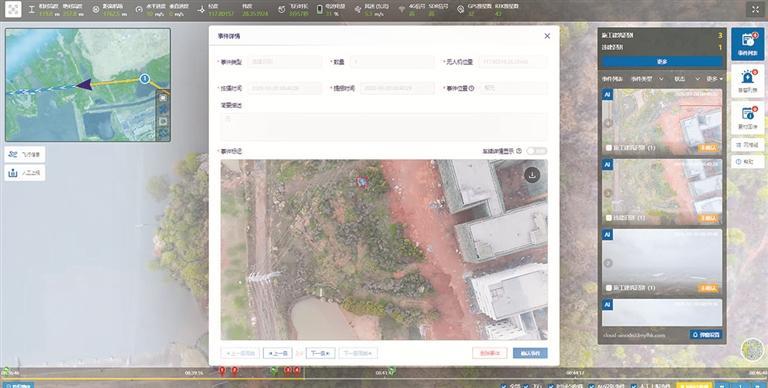This screenshot has width=768, height=388.
Task: Open the 事件类型 field in dialog
Action: point(284,62)
